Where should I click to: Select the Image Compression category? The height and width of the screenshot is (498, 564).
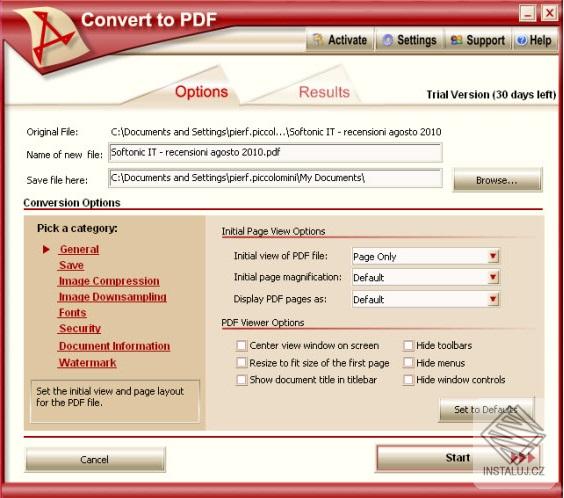(x=109, y=281)
